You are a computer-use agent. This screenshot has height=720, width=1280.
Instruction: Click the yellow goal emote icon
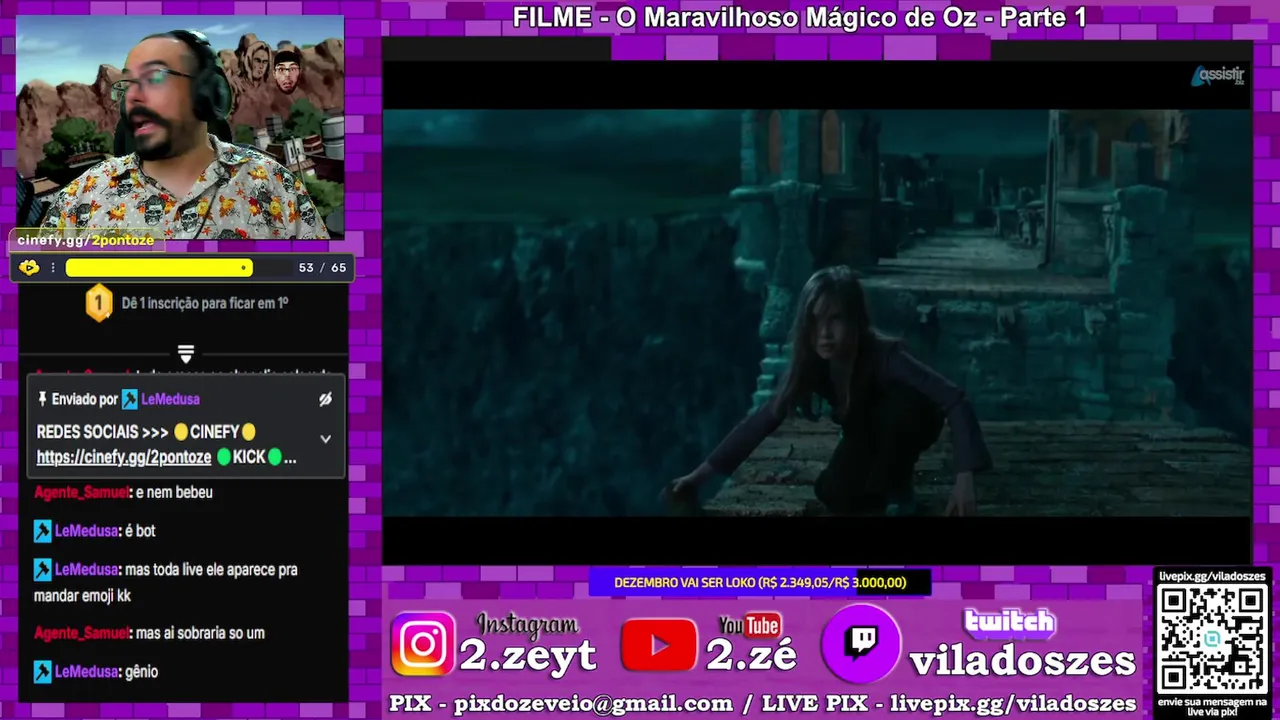pos(28,267)
